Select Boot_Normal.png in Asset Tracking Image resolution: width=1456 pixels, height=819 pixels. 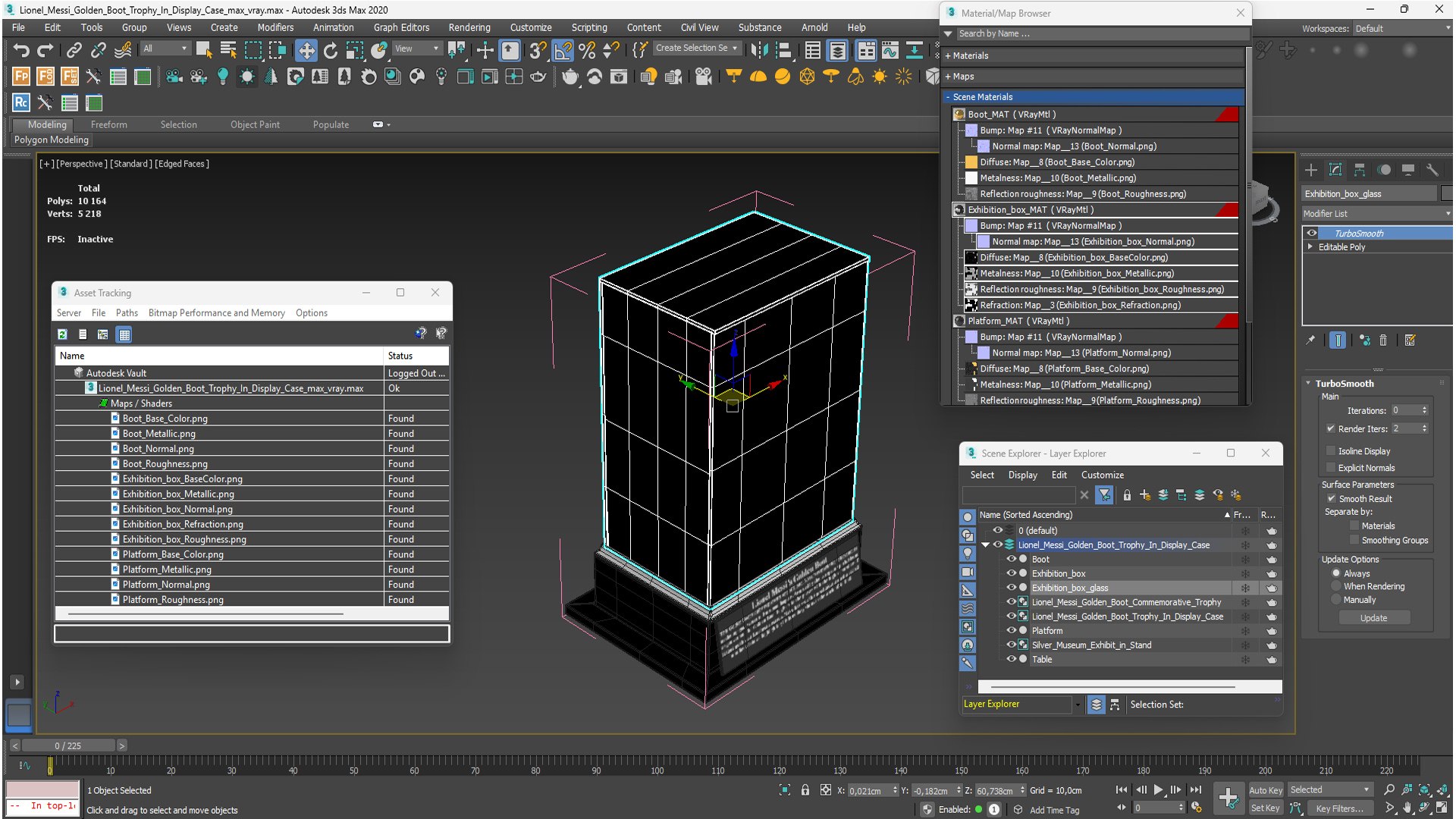click(x=158, y=449)
